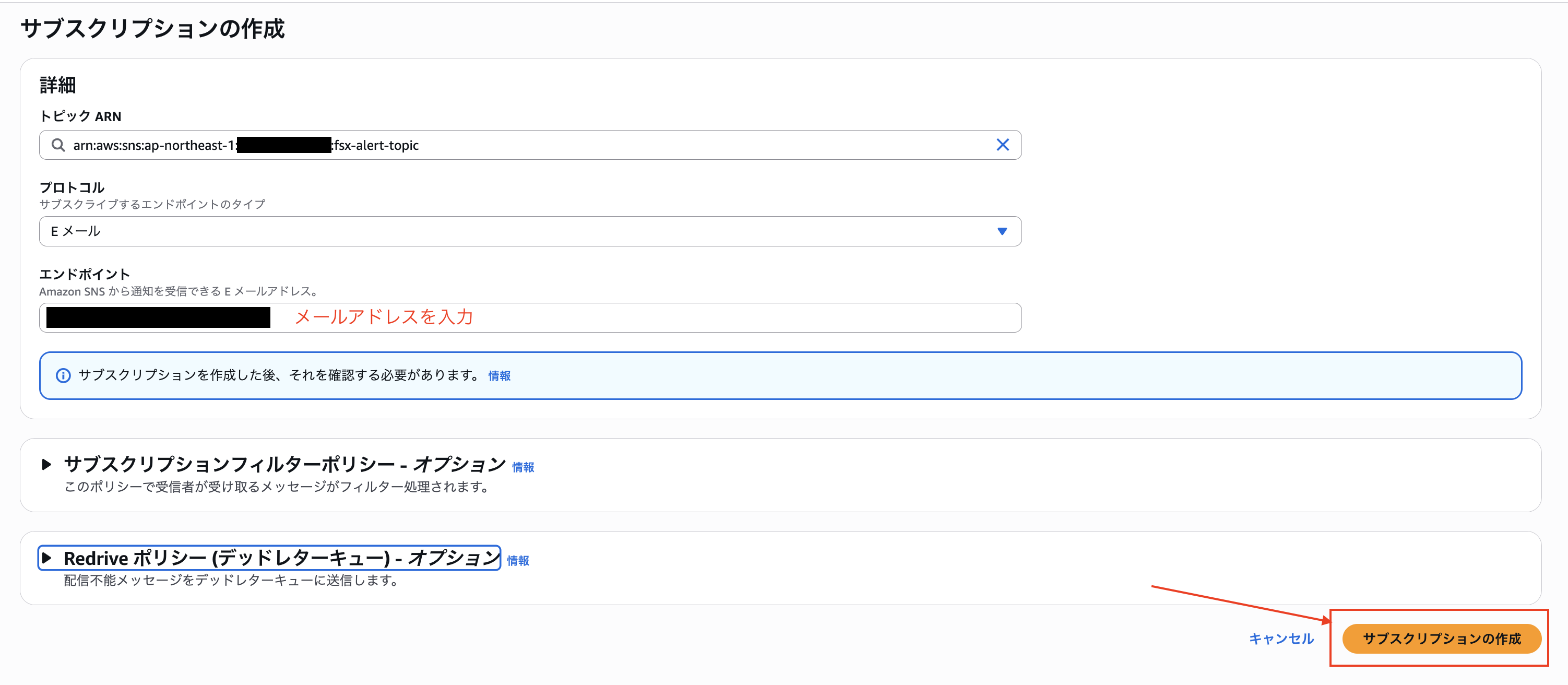Open 情報 link beside Redrive policy heading
The width and height of the screenshot is (1568, 685).
[518, 561]
